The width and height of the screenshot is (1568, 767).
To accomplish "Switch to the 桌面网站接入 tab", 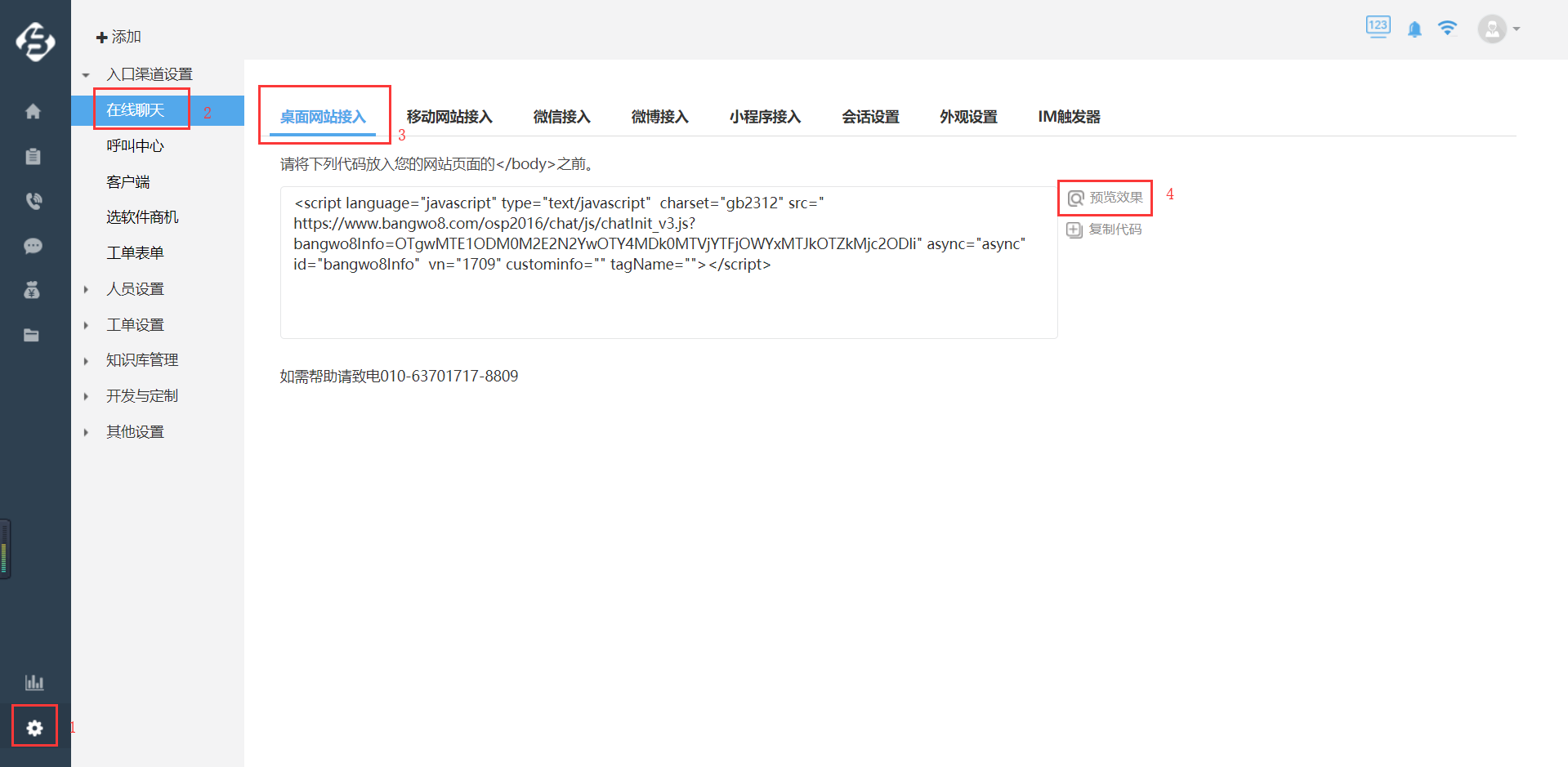I will pyautogui.click(x=323, y=117).
